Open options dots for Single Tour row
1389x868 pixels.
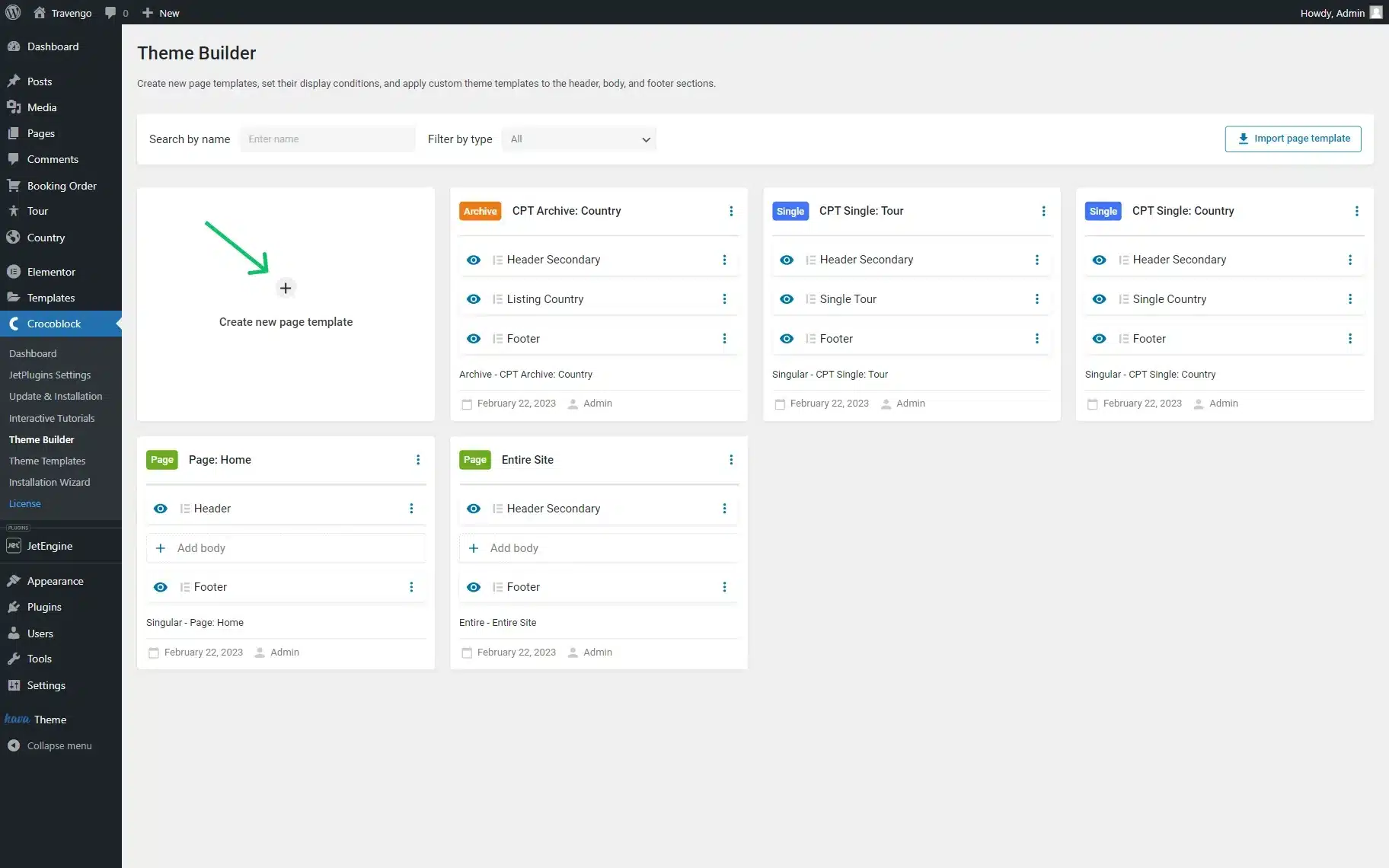tap(1037, 299)
